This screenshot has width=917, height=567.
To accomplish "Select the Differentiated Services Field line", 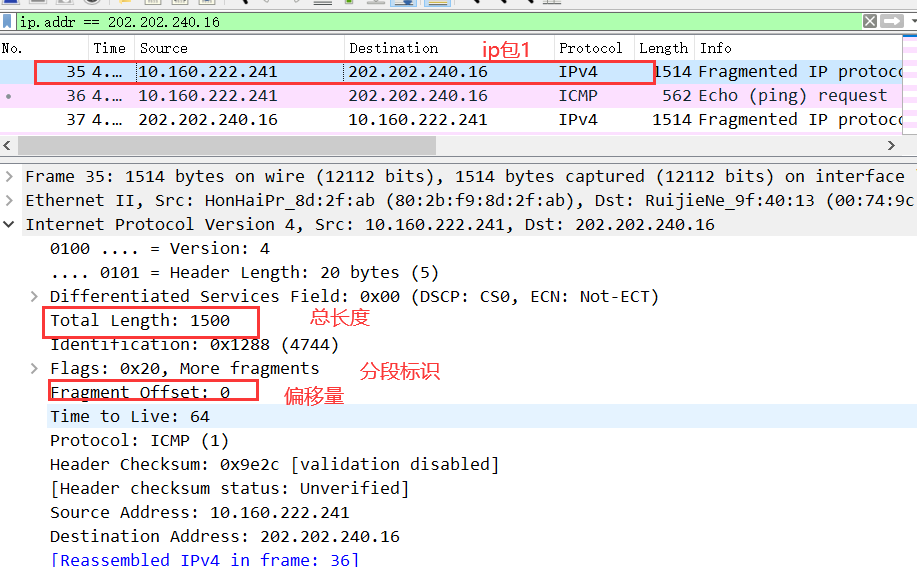I will [x=354, y=296].
